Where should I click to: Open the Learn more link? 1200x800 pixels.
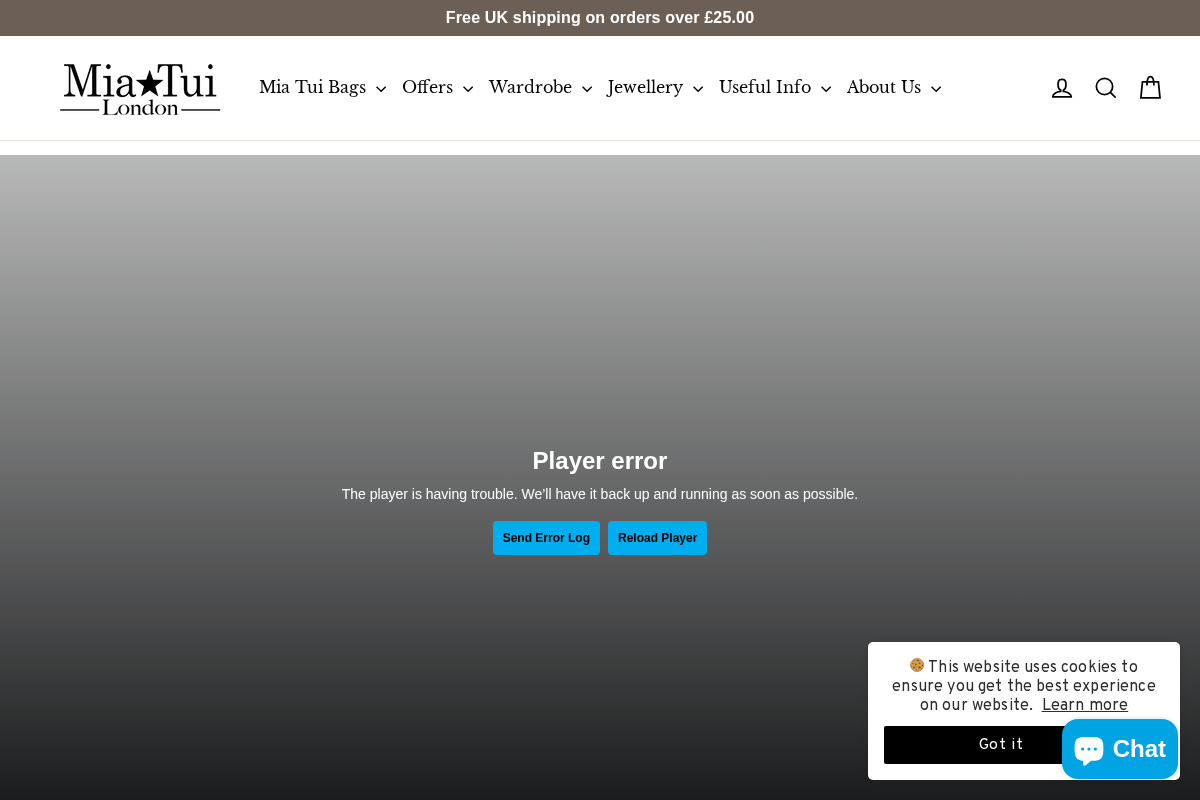(x=1085, y=705)
